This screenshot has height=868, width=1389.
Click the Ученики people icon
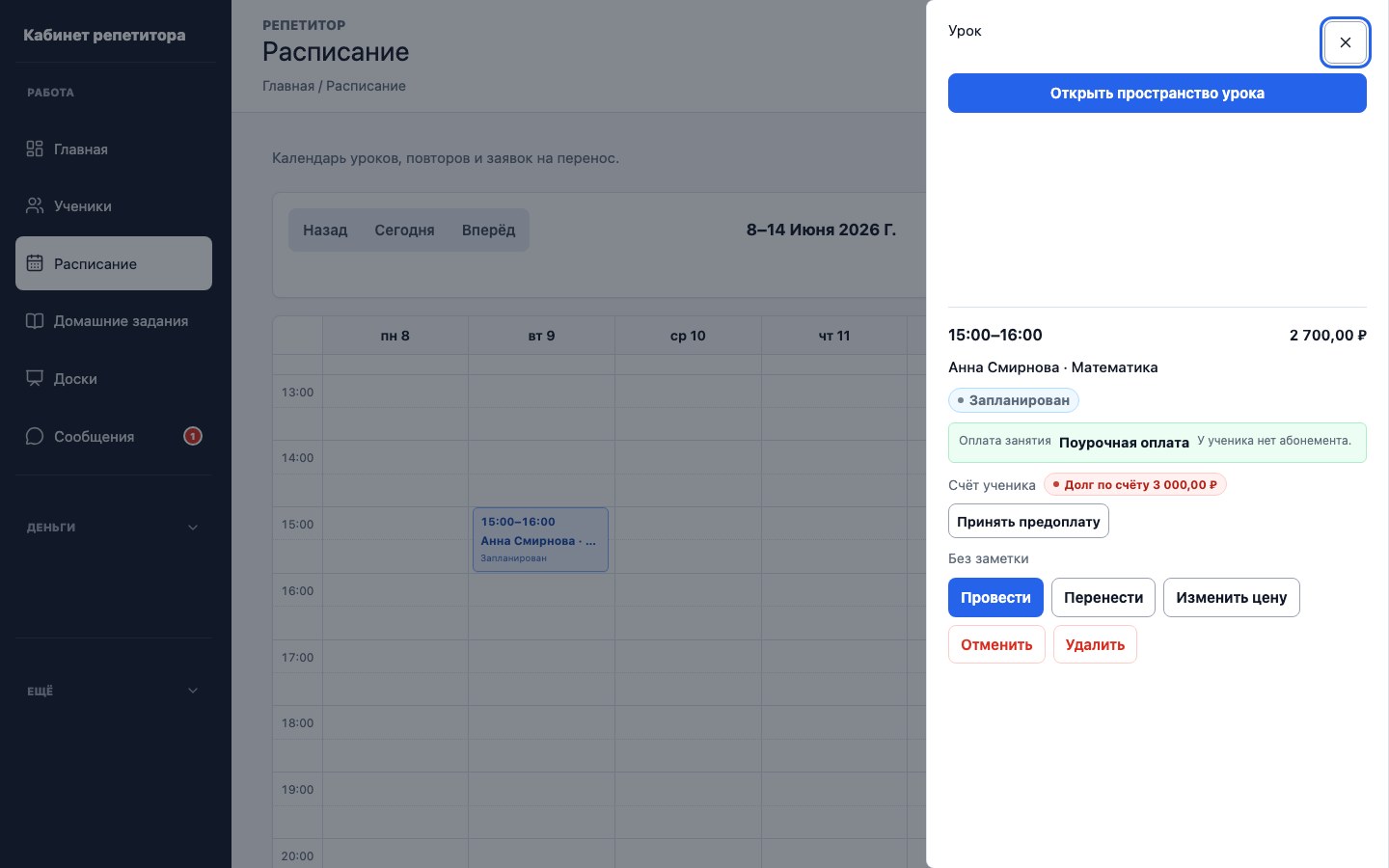click(x=35, y=205)
